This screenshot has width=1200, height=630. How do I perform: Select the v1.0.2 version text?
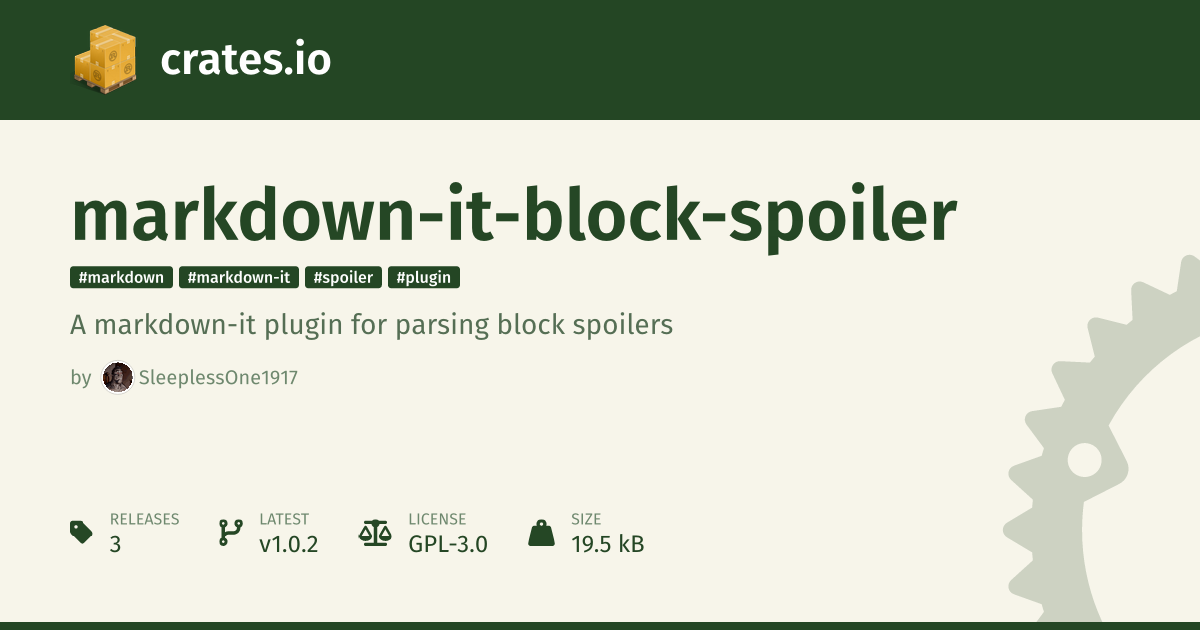[288, 545]
